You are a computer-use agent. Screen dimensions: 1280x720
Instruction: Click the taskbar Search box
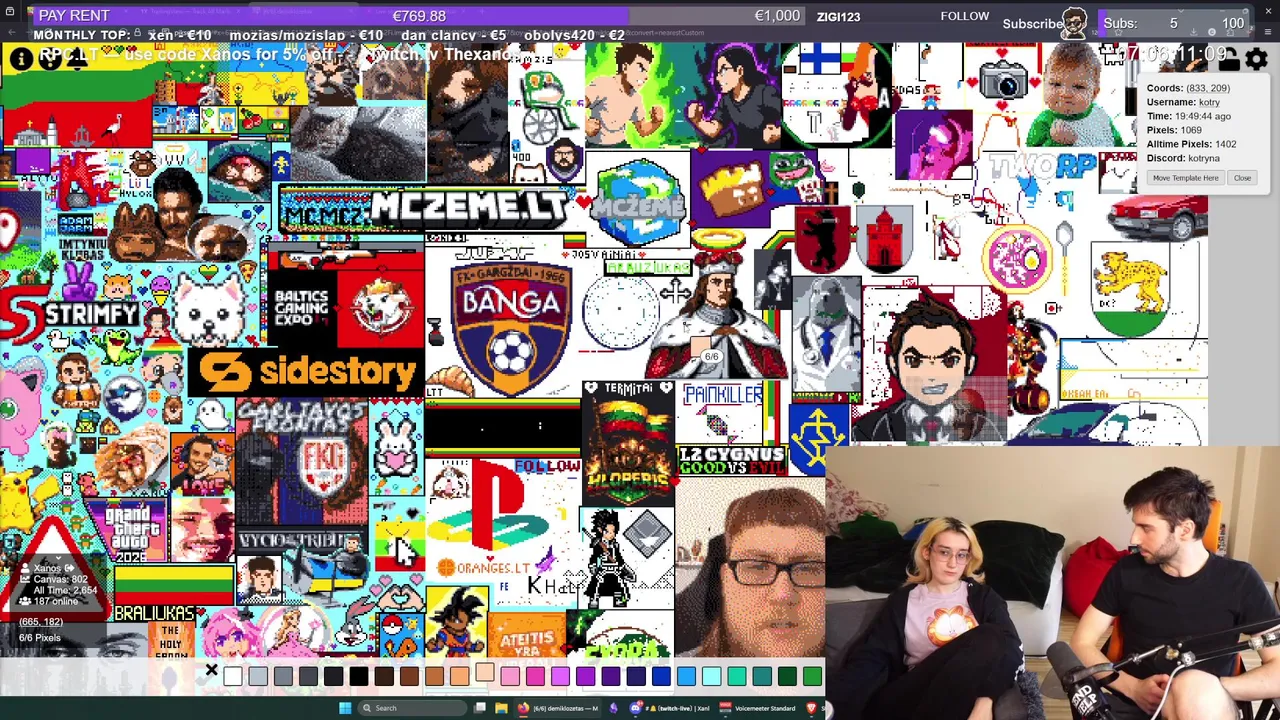[x=412, y=708]
